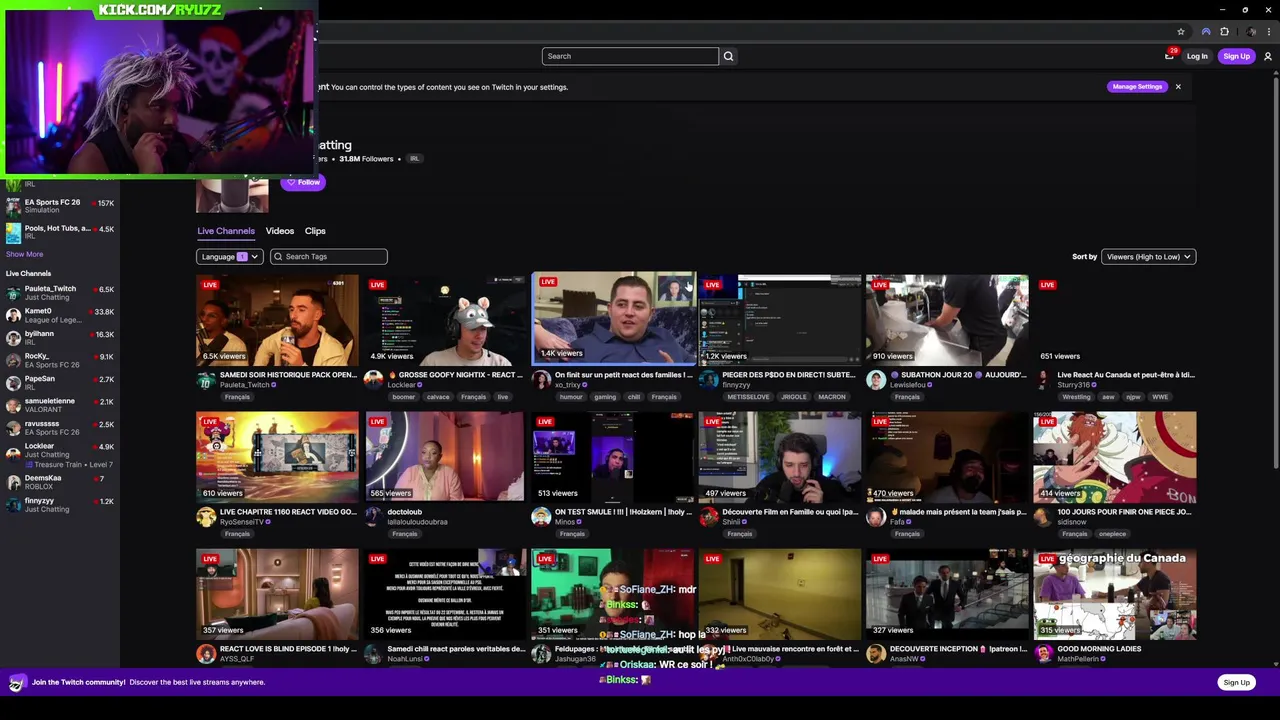This screenshot has width=1280, height=720.
Task: Open byilhann channel in sidebar
Action: coord(60,338)
